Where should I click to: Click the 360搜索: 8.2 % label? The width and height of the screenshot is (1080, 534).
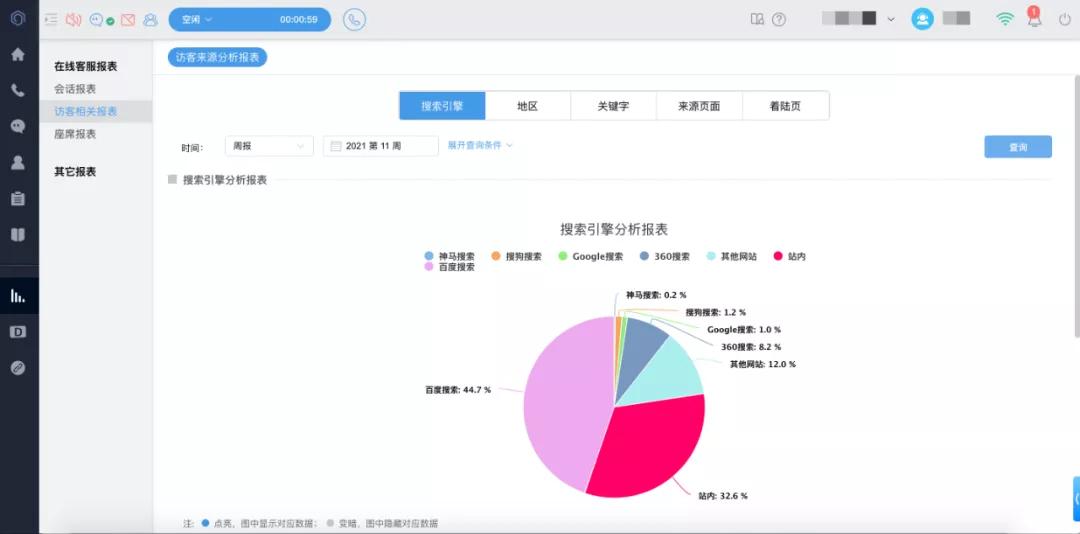pos(751,347)
